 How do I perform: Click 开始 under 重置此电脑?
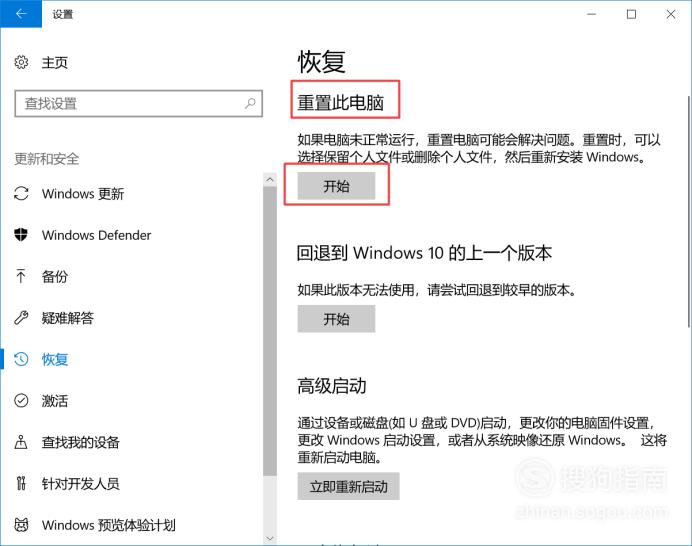(336, 186)
